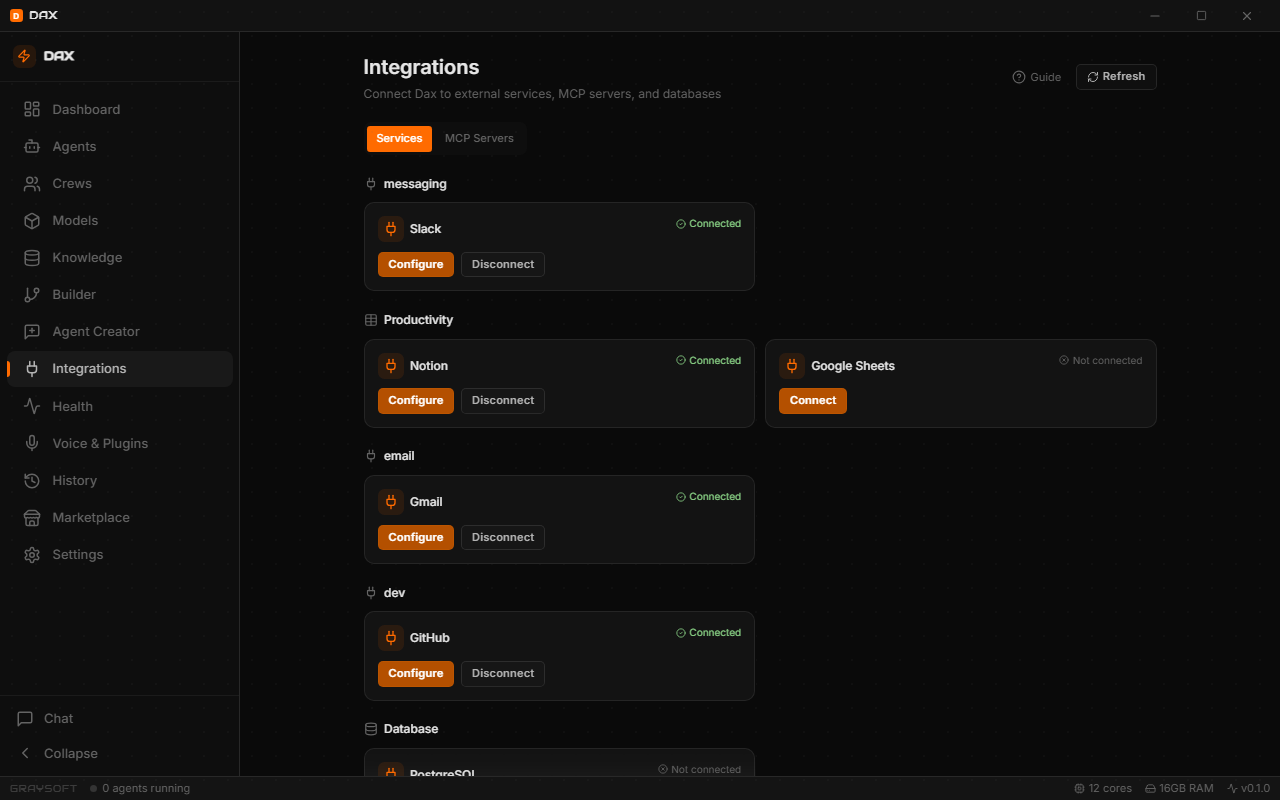Screen dimensions: 1280x800
Task: Disconnect the Gmail integration
Action: pos(503,537)
